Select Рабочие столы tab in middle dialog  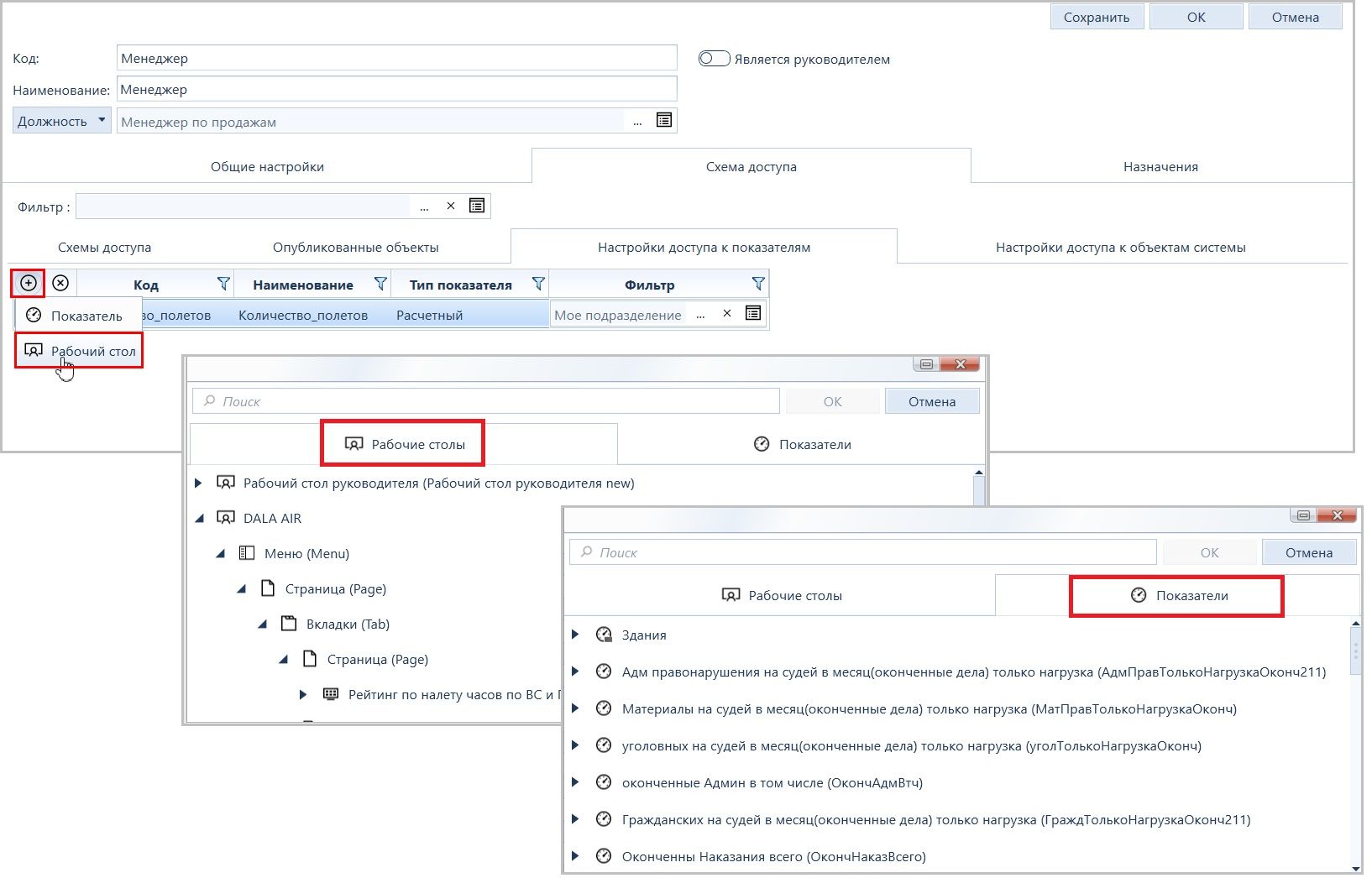[x=404, y=444]
